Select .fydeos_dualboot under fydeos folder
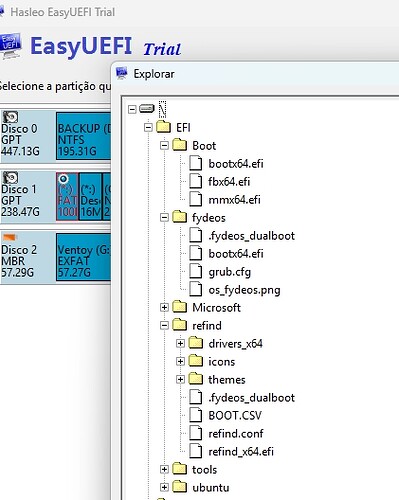Image resolution: width=399 pixels, height=500 pixels. [x=252, y=236]
